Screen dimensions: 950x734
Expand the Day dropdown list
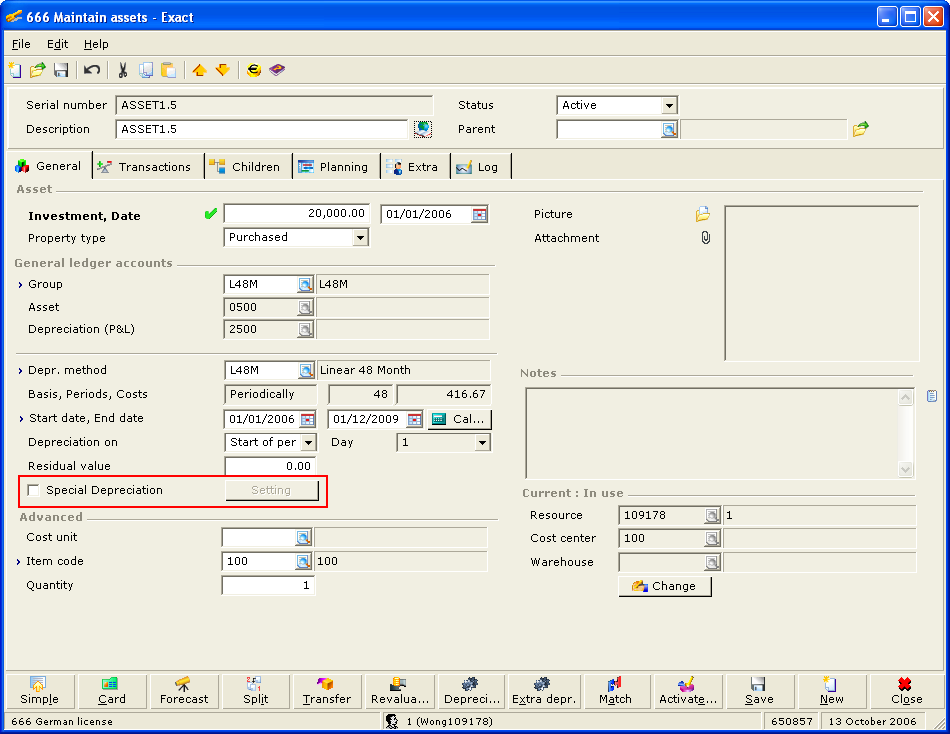click(x=482, y=442)
